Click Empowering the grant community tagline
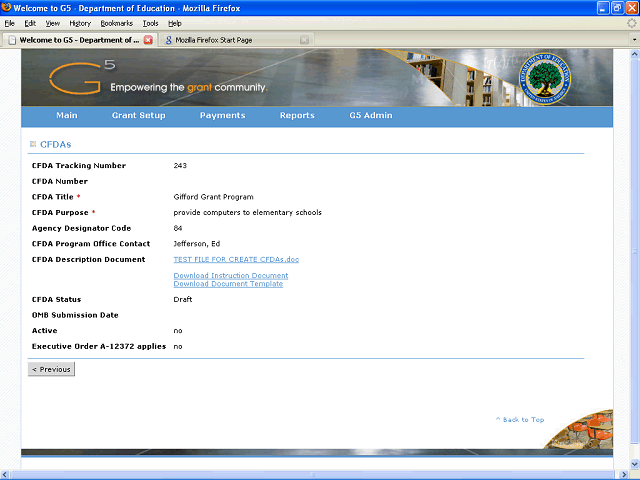This screenshot has height=480, width=640. (x=189, y=87)
